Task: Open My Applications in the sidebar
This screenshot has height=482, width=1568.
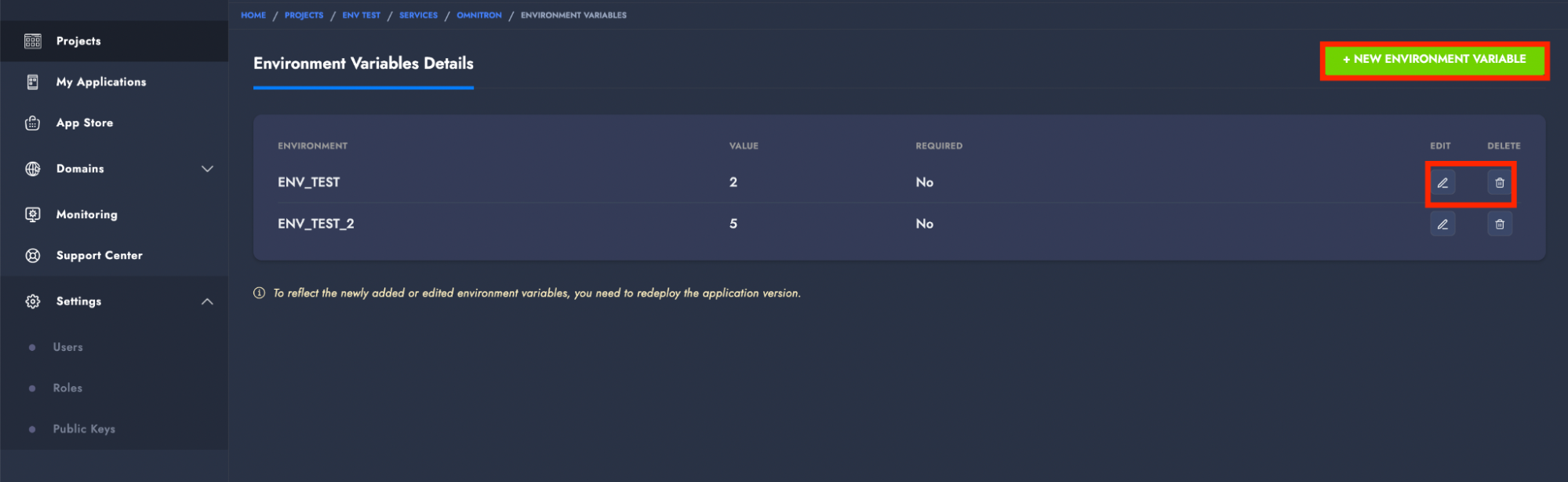Action: tap(100, 82)
